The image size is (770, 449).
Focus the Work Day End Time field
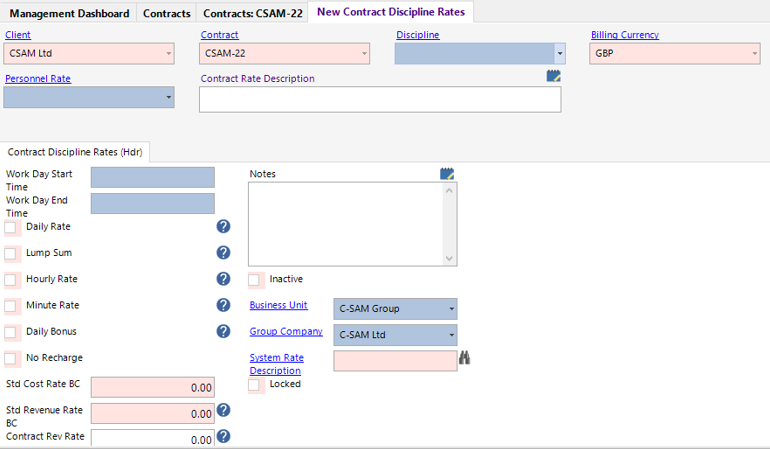coord(153,203)
